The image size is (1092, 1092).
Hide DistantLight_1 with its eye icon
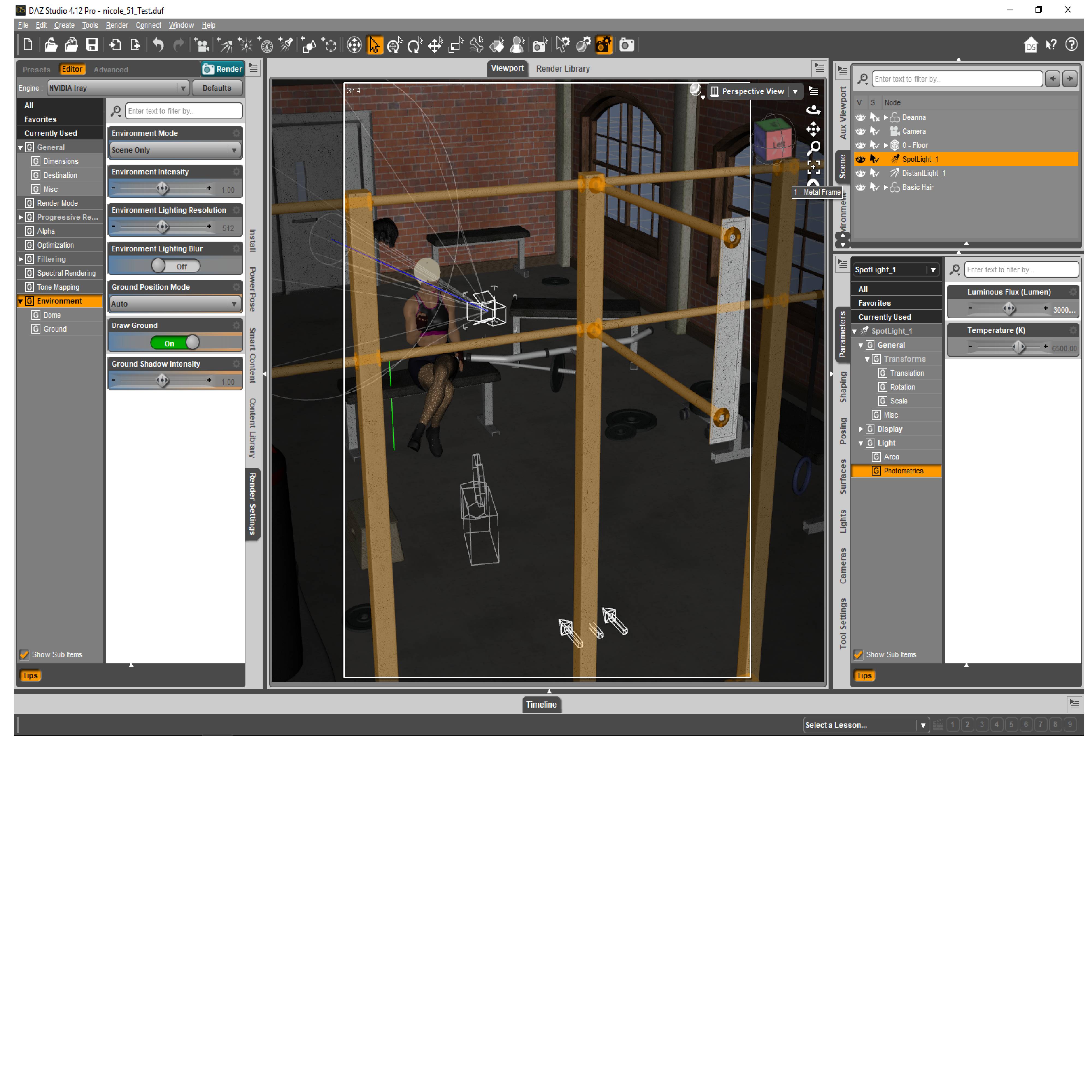[x=860, y=174]
